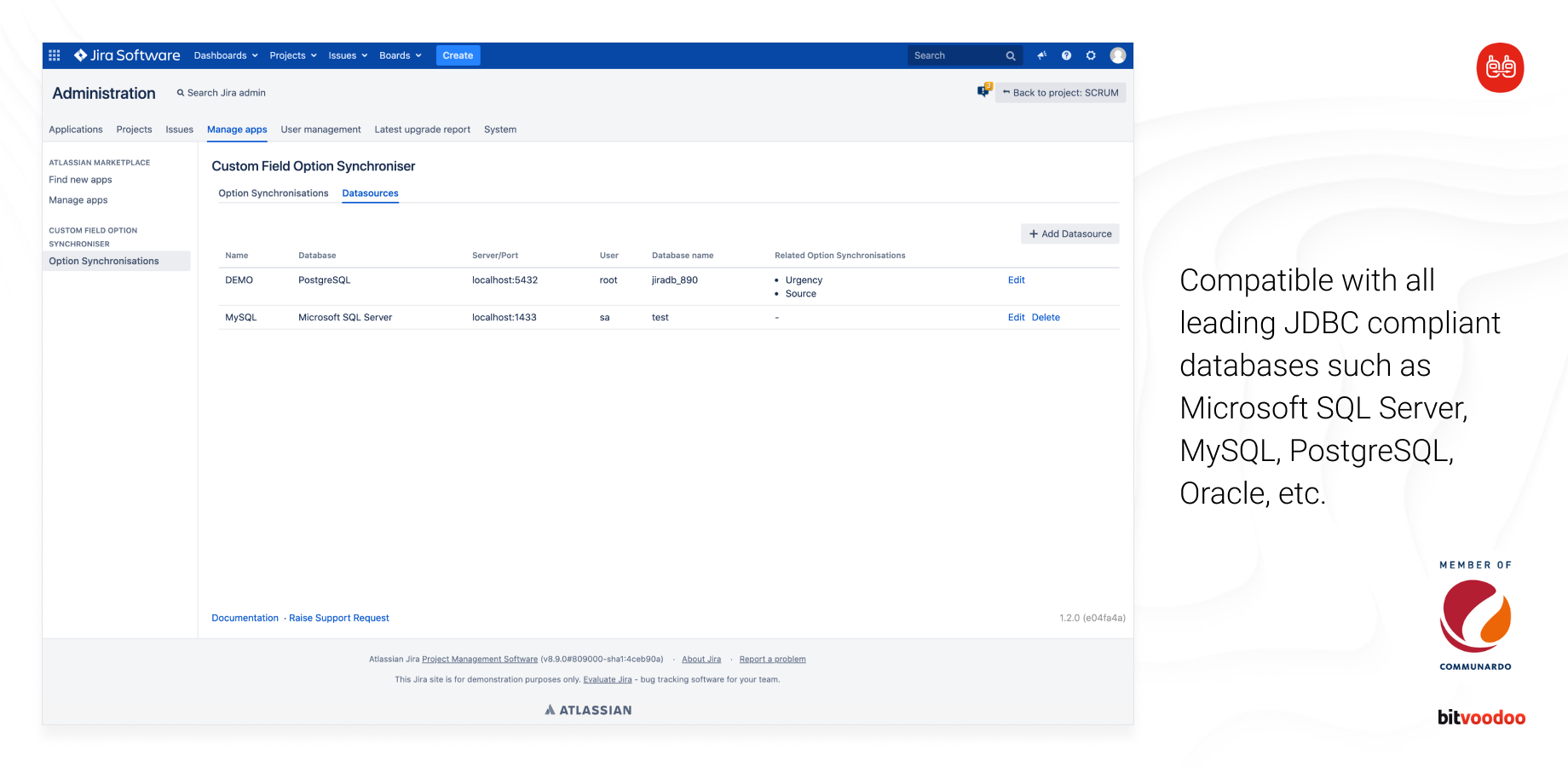Screen dimensions: 1568x767
Task: Click the feedback notification icon beside Back to project
Action: (984, 90)
